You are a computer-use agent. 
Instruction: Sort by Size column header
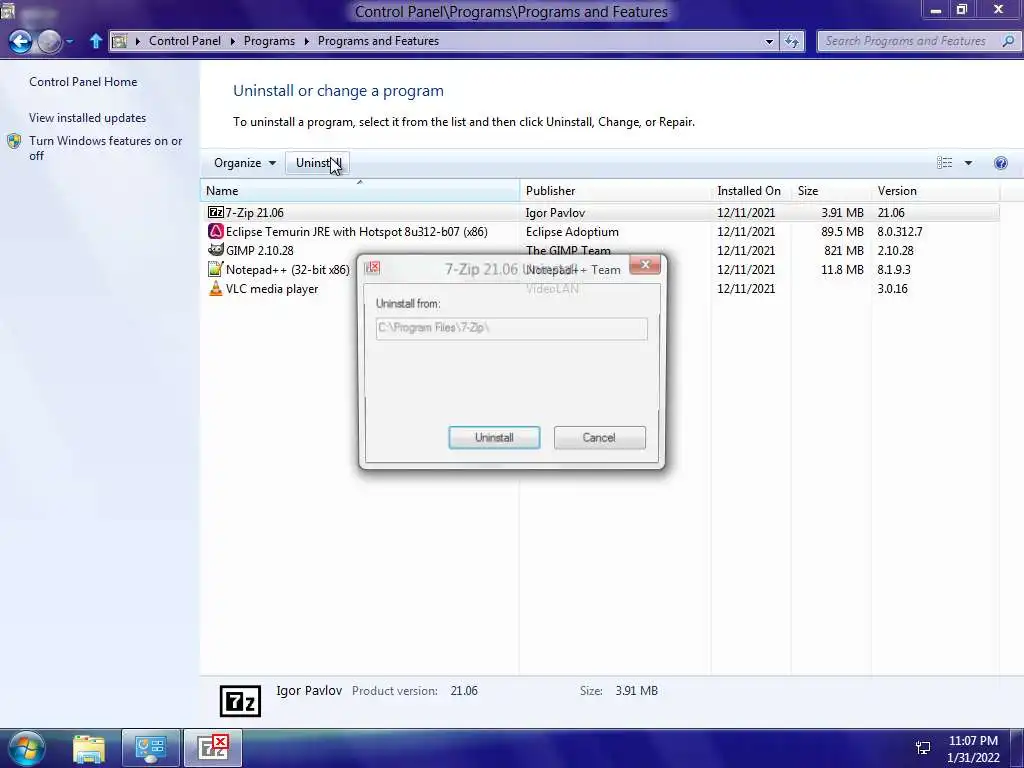click(x=831, y=191)
